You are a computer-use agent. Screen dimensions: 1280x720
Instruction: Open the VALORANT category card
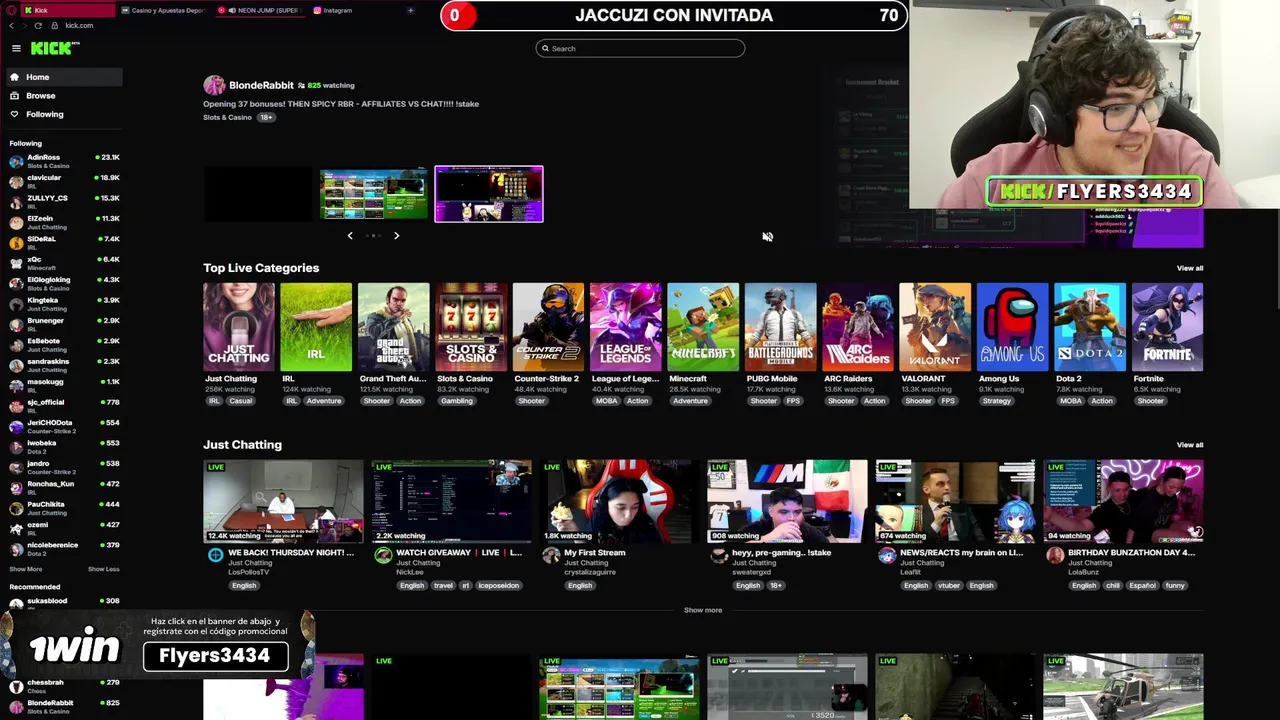click(935, 327)
